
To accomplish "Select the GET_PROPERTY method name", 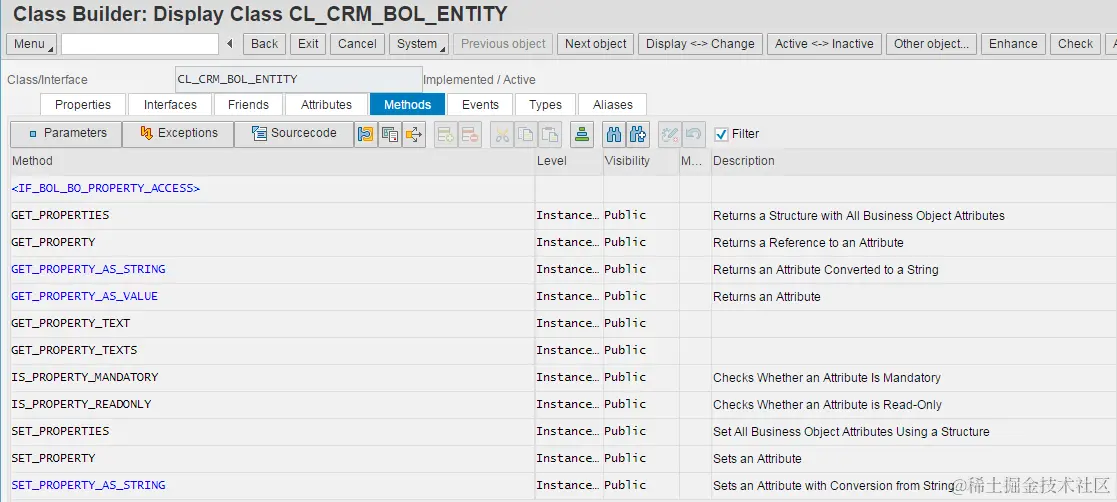I will point(53,242).
